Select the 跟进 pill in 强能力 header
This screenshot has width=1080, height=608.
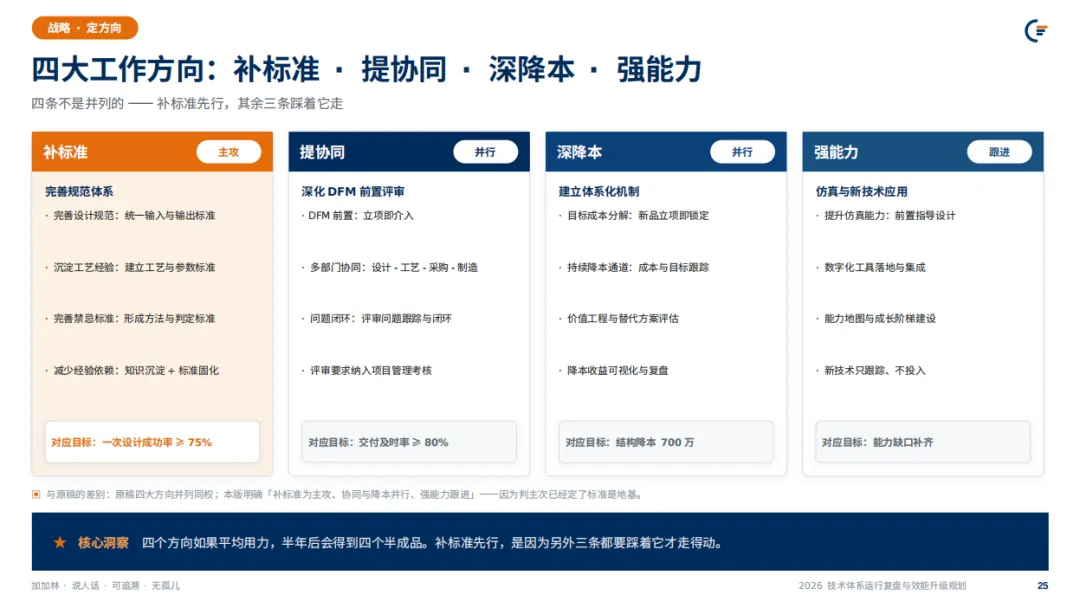pyautogui.click(x=999, y=152)
